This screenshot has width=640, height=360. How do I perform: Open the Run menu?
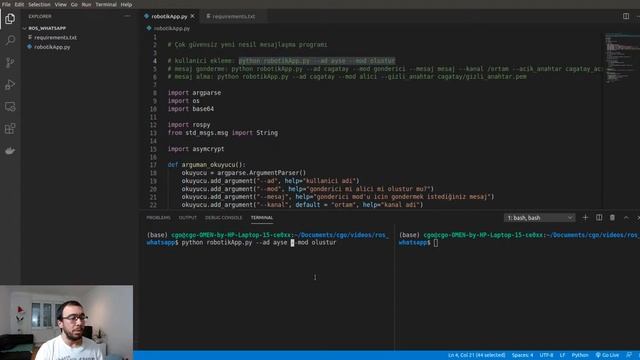point(86,4)
